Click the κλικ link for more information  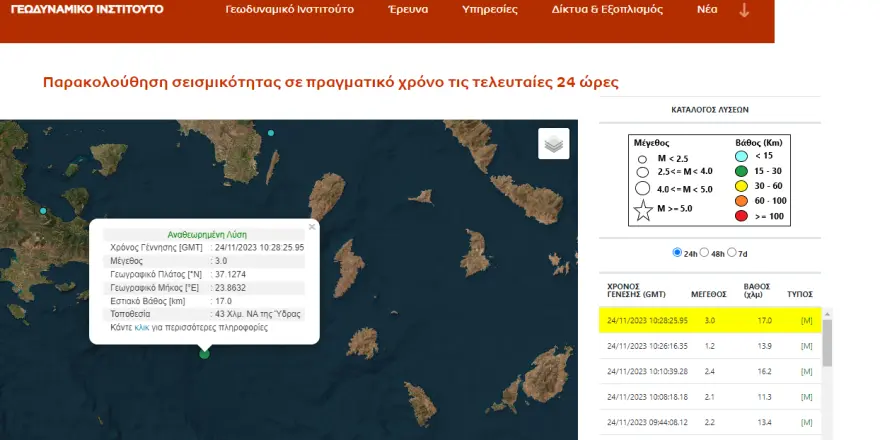click(x=143, y=327)
